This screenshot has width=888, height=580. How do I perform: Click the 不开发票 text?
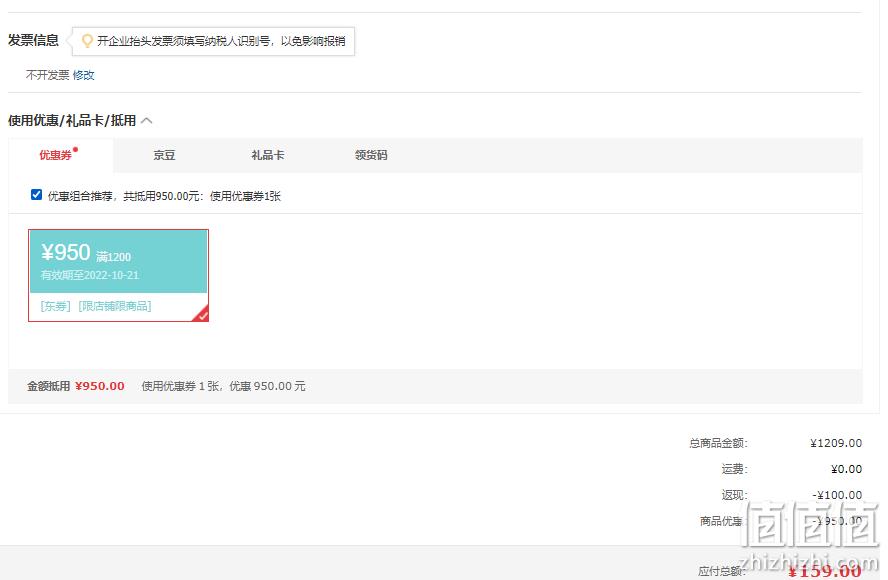pos(48,75)
